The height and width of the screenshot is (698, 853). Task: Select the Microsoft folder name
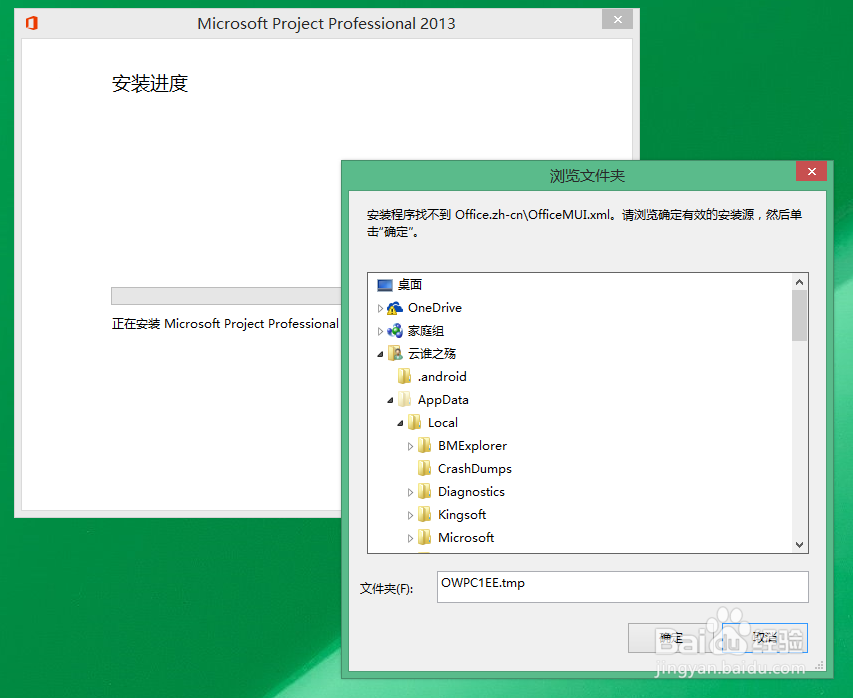(466, 538)
